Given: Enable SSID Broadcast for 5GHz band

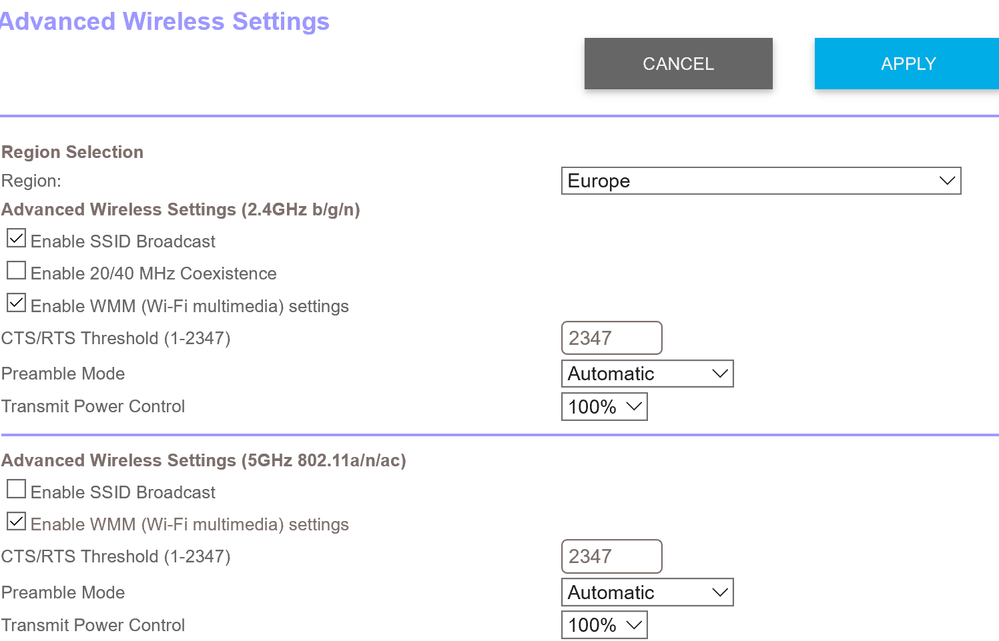Looking at the screenshot, I should pyautogui.click(x=15, y=488).
